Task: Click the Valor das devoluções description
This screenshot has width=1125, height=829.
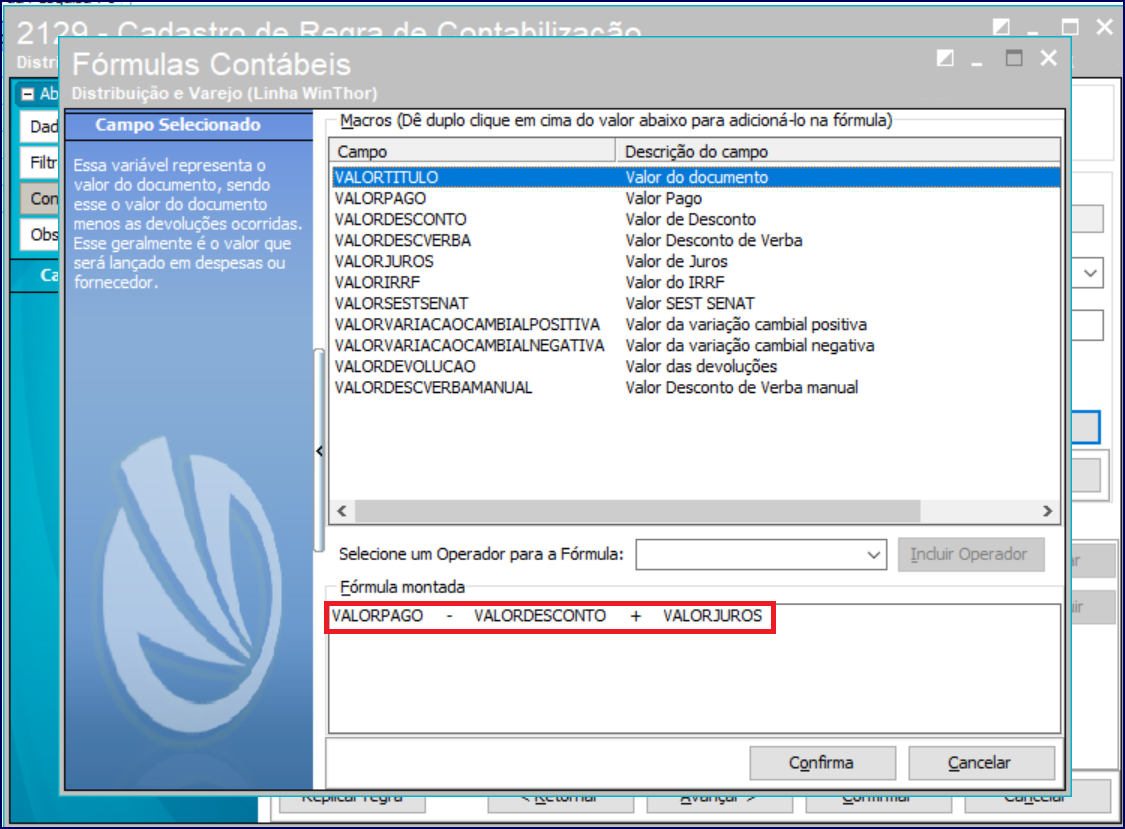Action: click(700, 366)
